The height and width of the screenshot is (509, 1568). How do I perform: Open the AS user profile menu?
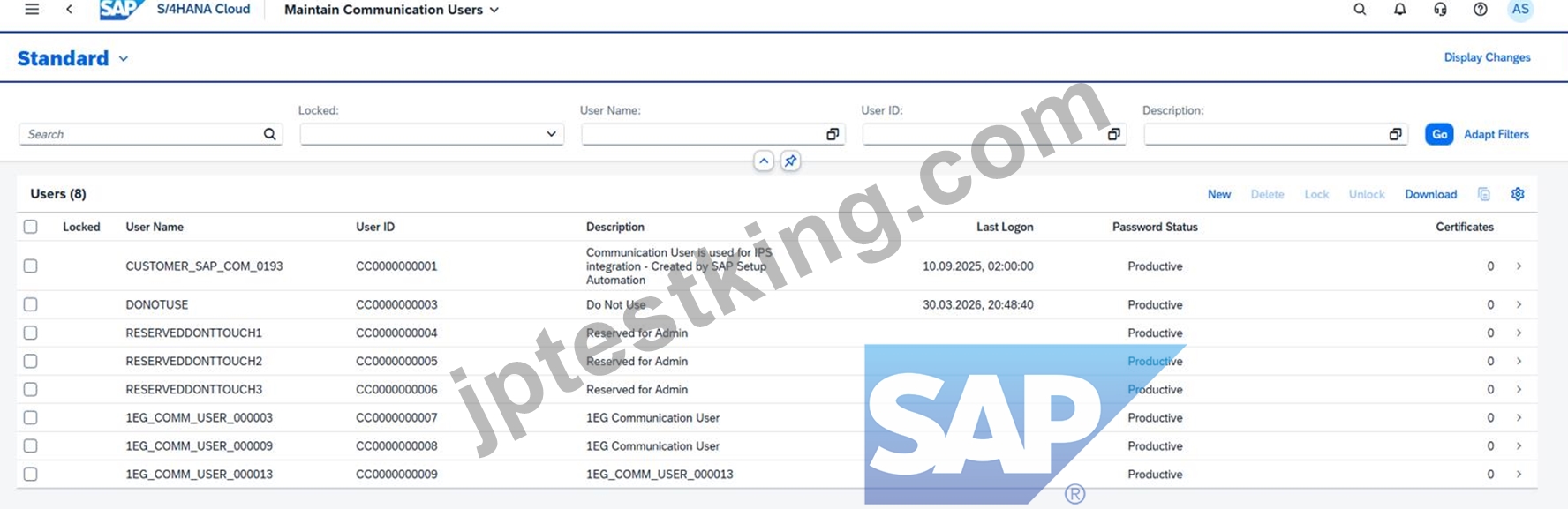(1520, 10)
